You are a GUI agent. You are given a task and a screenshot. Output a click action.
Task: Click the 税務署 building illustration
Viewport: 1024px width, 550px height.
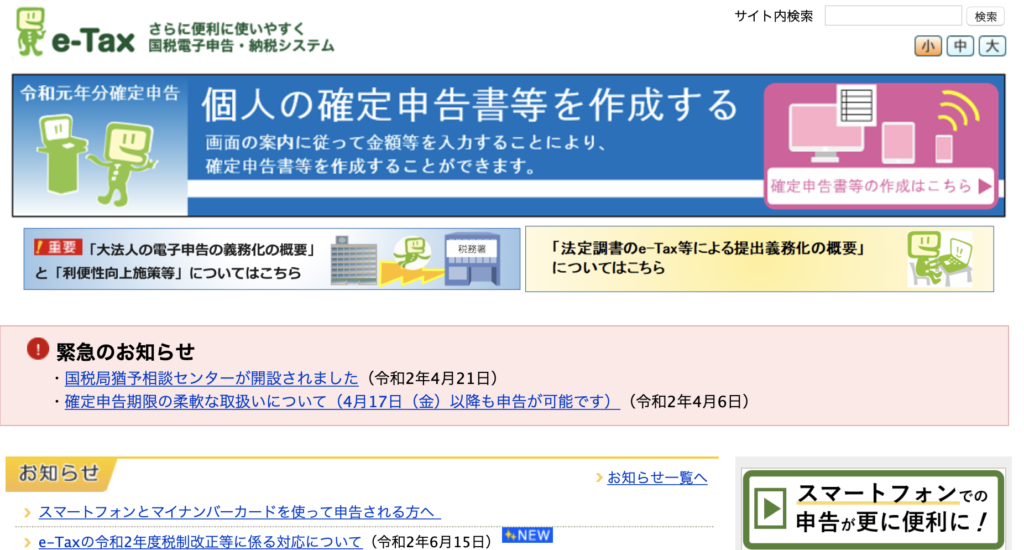click(472, 259)
